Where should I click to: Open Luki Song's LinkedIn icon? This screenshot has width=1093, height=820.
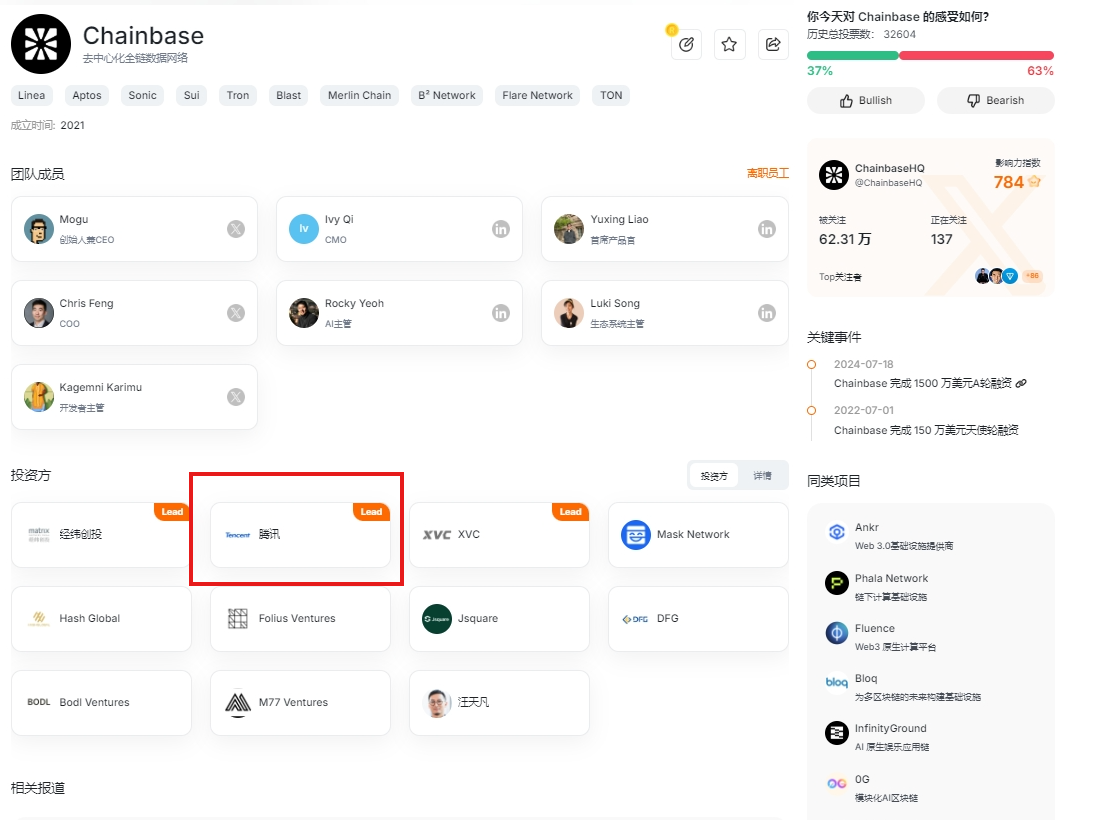click(x=767, y=313)
